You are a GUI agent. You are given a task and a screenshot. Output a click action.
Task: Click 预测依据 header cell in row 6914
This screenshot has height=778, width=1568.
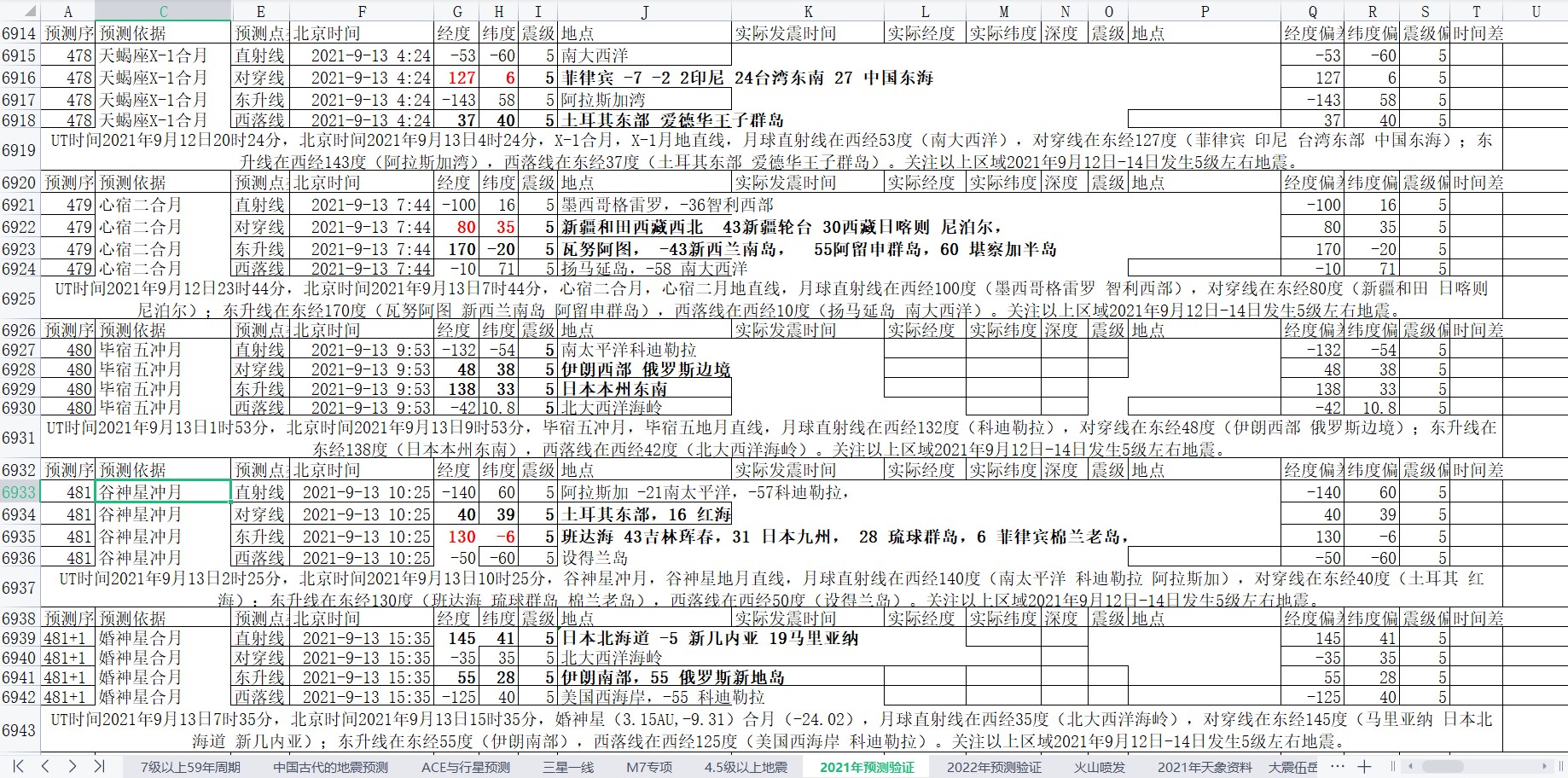pyautogui.click(x=163, y=33)
